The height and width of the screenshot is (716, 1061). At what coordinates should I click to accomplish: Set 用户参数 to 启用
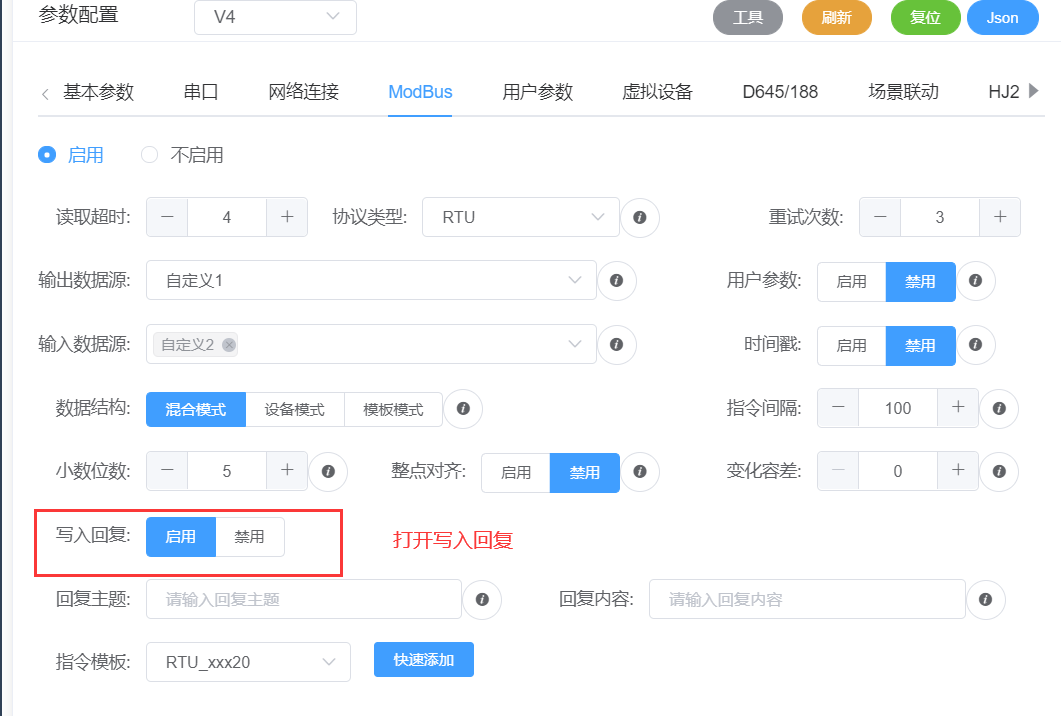coord(851,281)
